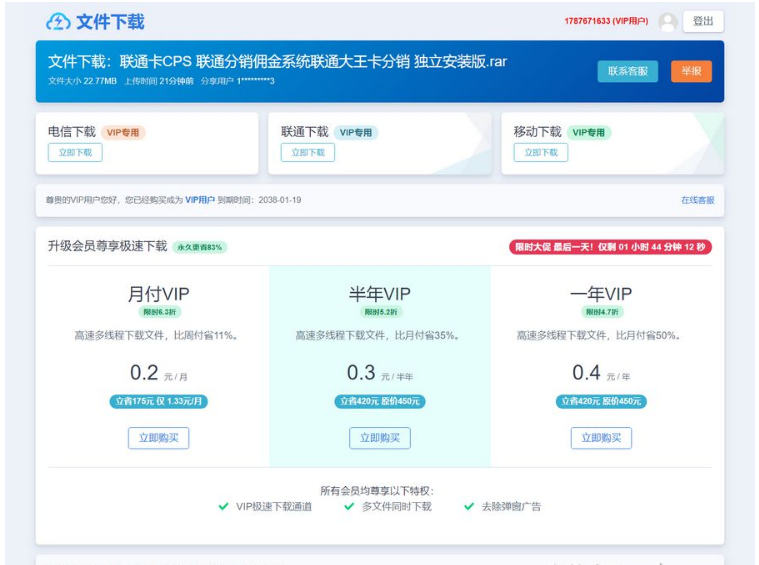759x565 pixels.
Task: Click the 半年VIP heading
Action: tap(380, 294)
